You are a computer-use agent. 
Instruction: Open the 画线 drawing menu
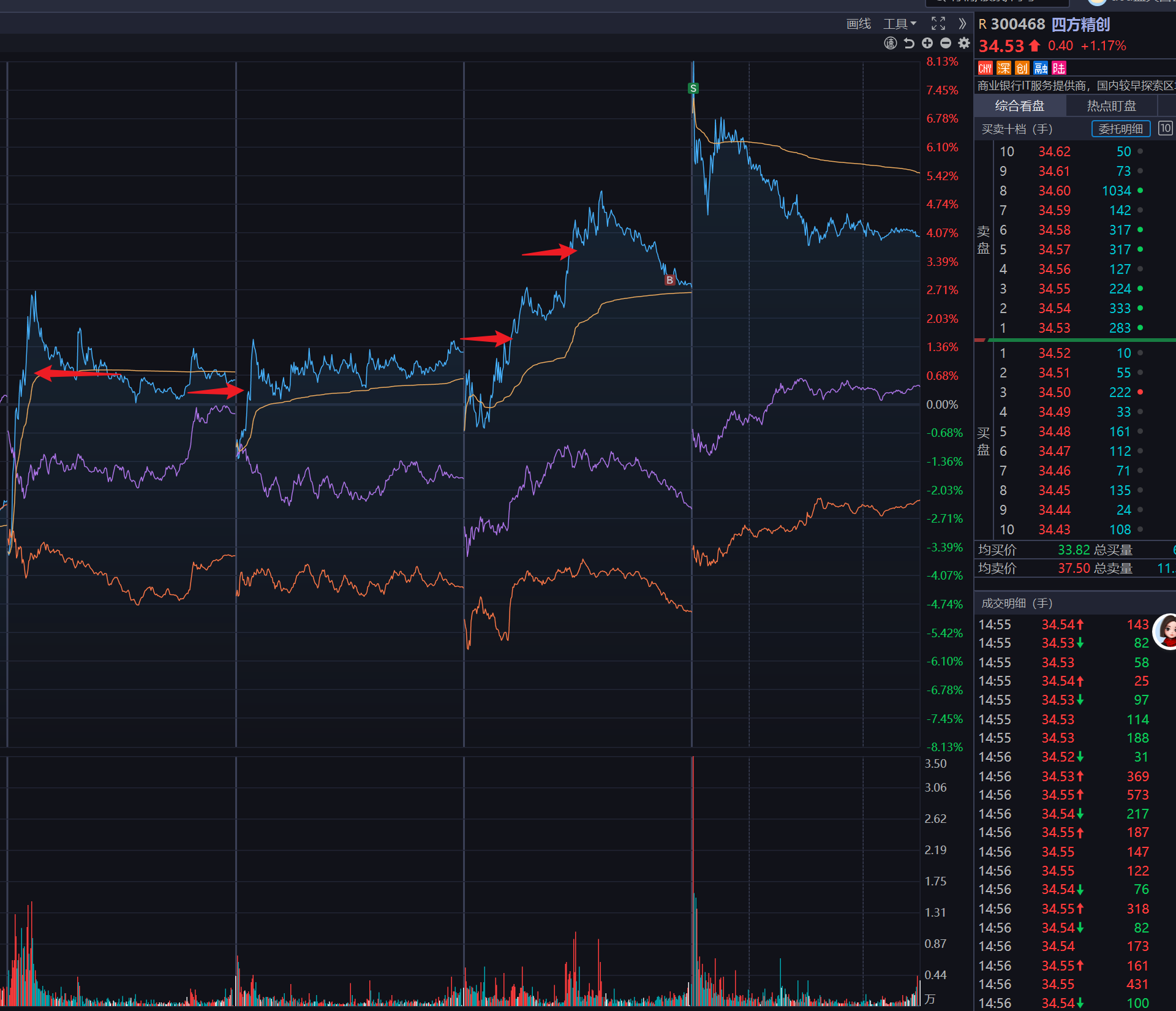(858, 24)
